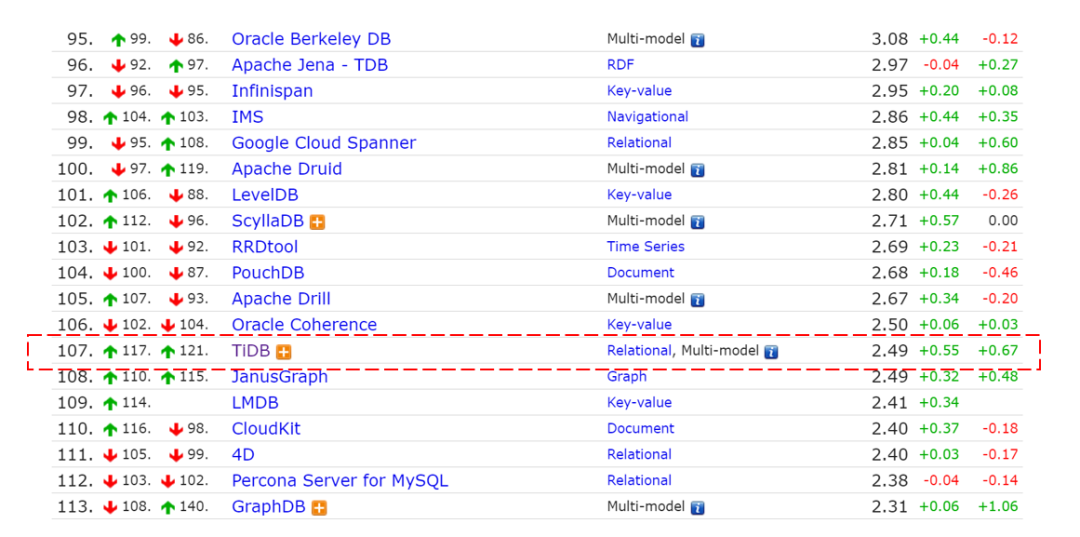Select the 2.49 score in the TiDB row
Image resolution: width=1080 pixels, height=537 pixels.
889,351
